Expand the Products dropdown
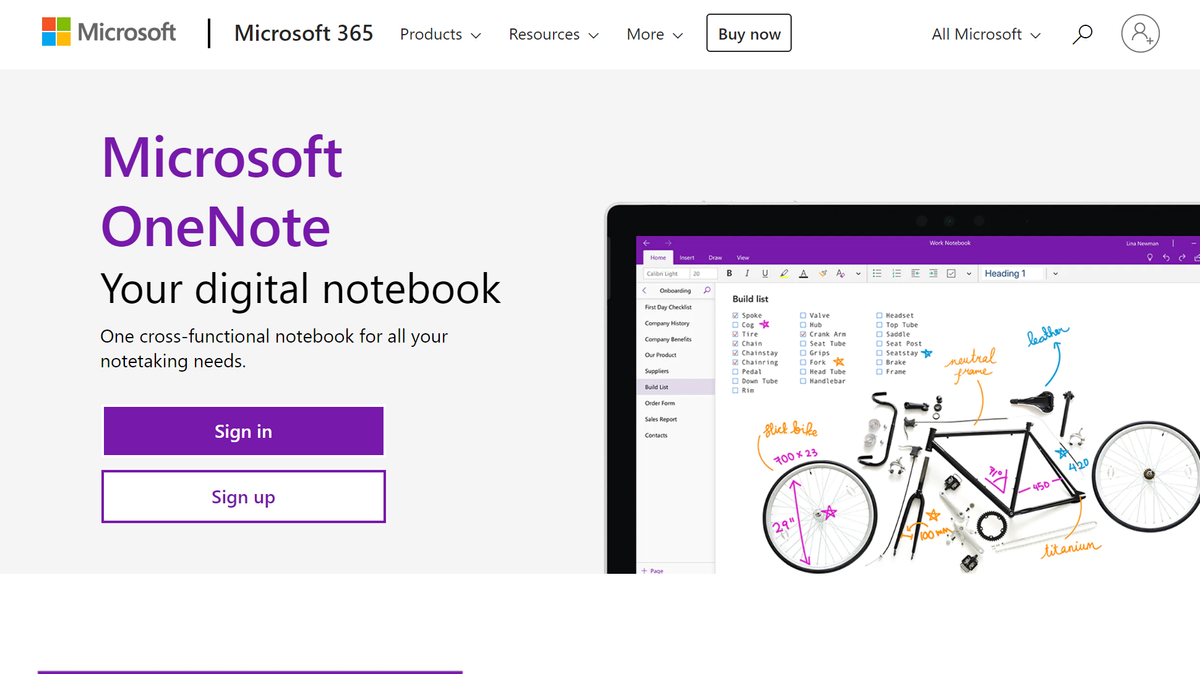The image size is (1200, 674). coord(440,33)
